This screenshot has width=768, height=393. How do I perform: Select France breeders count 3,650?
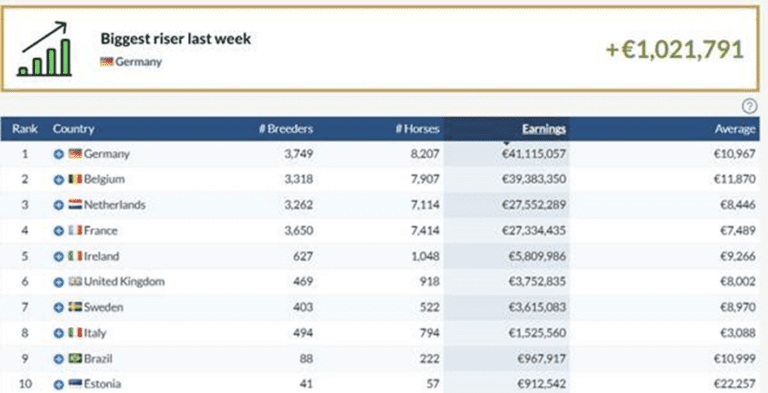point(298,231)
